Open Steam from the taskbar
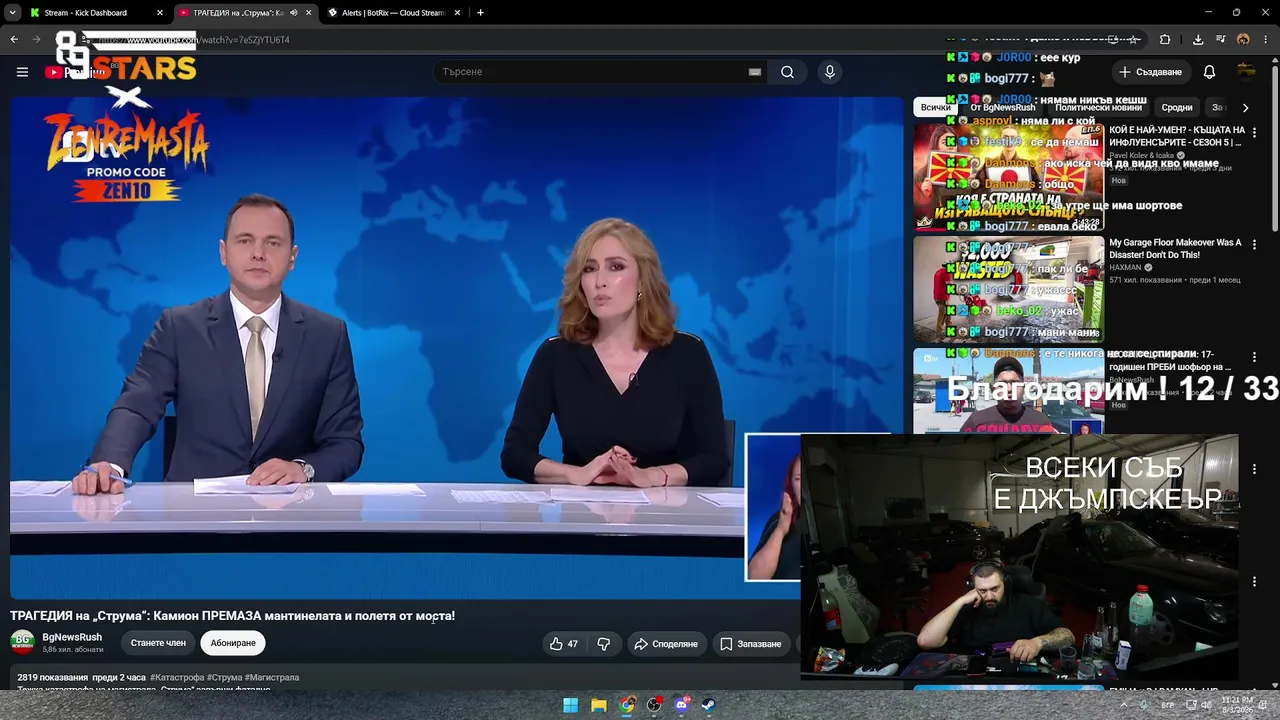The height and width of the screenshot is (720, 1280). tap(709, 705)
